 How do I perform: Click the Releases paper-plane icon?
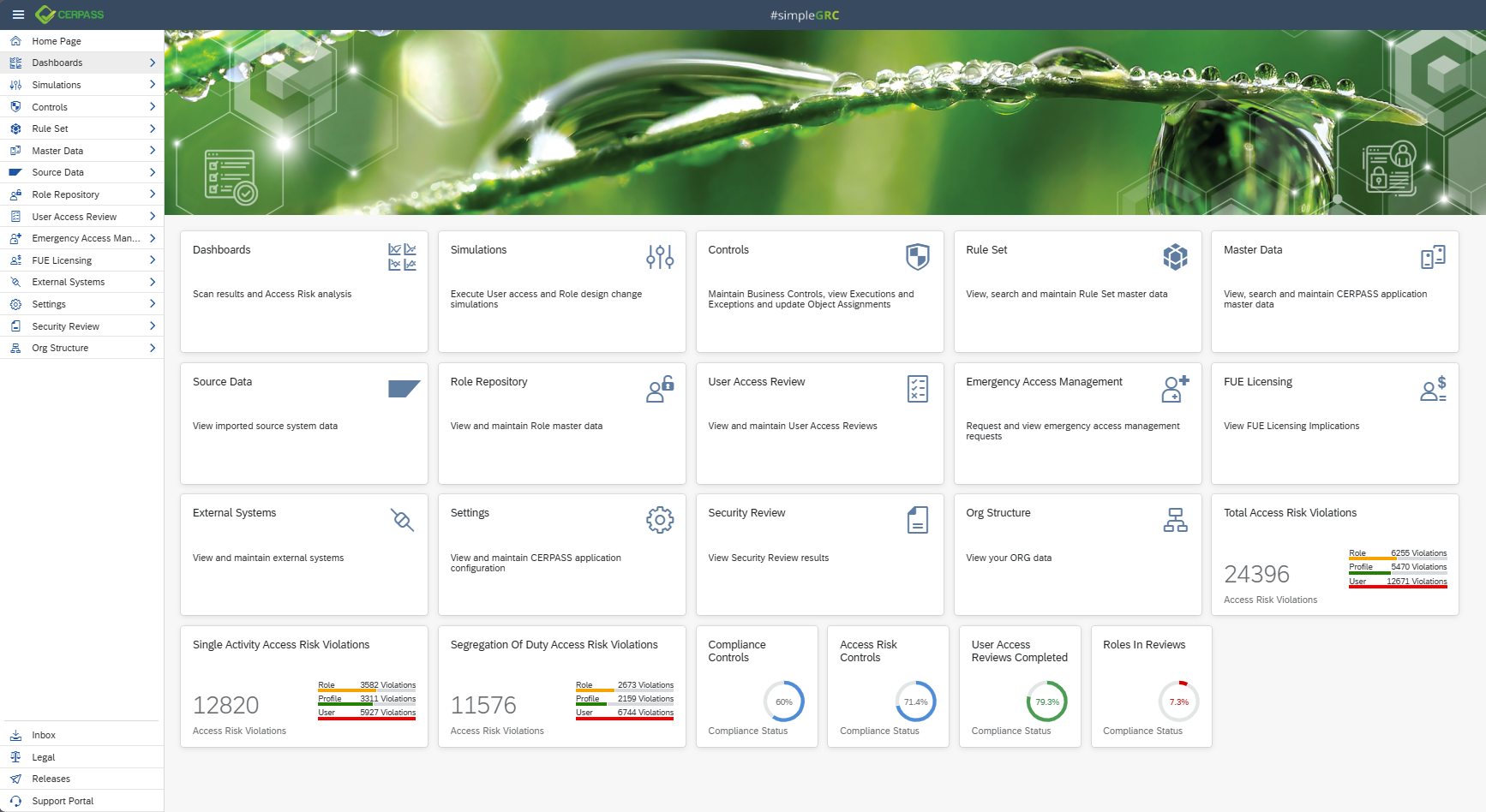coord(15,779)
